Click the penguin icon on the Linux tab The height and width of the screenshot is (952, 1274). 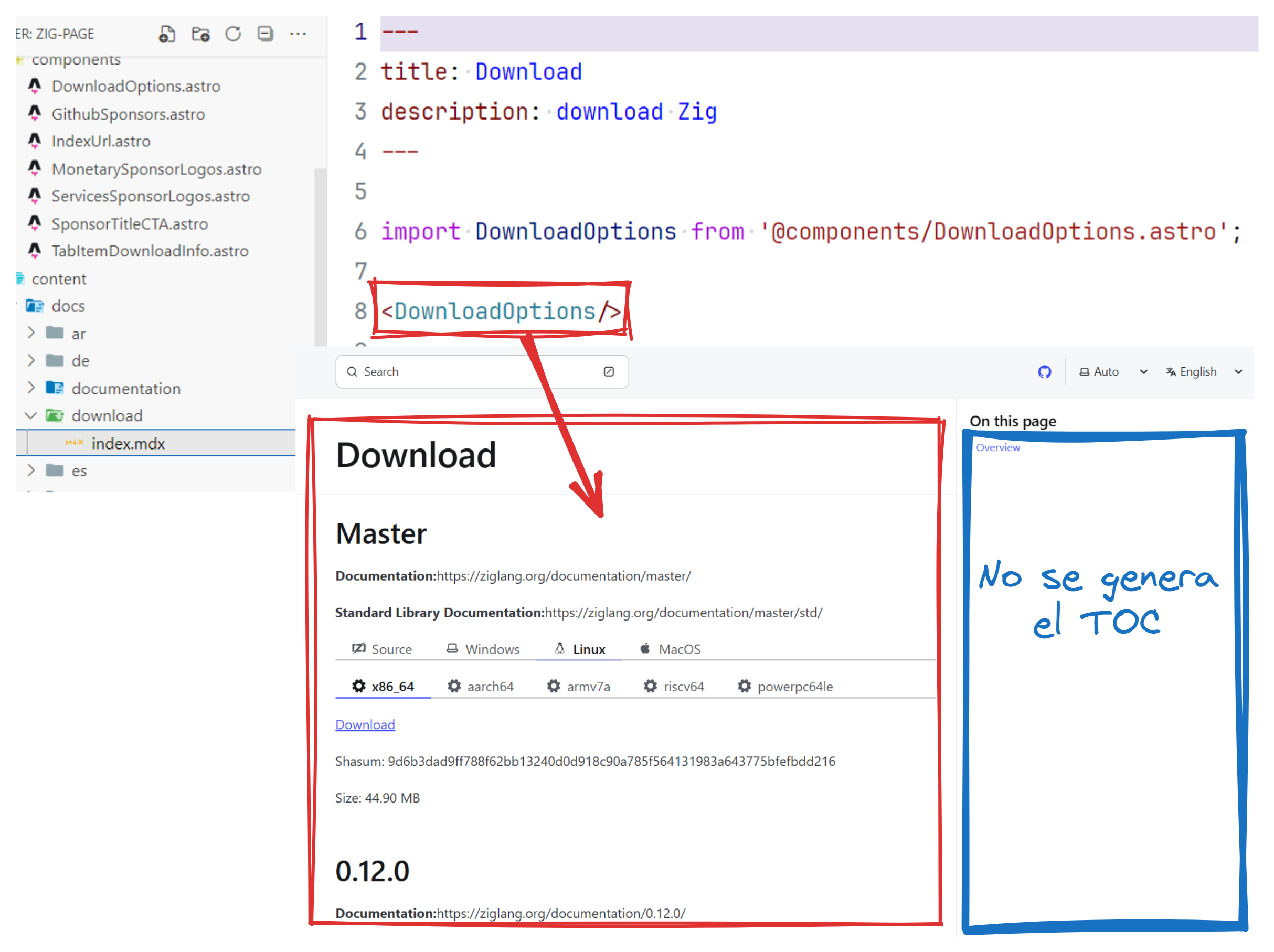pos(559,648)
